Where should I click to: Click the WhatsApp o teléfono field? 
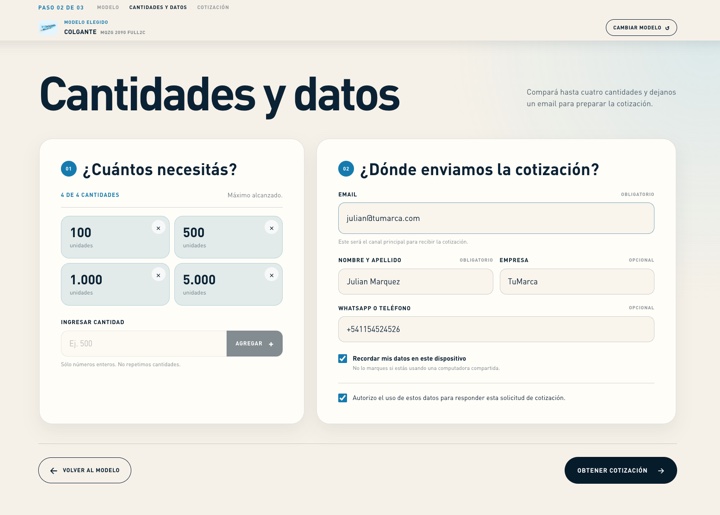pyautogui.click(x=496, y=329)
